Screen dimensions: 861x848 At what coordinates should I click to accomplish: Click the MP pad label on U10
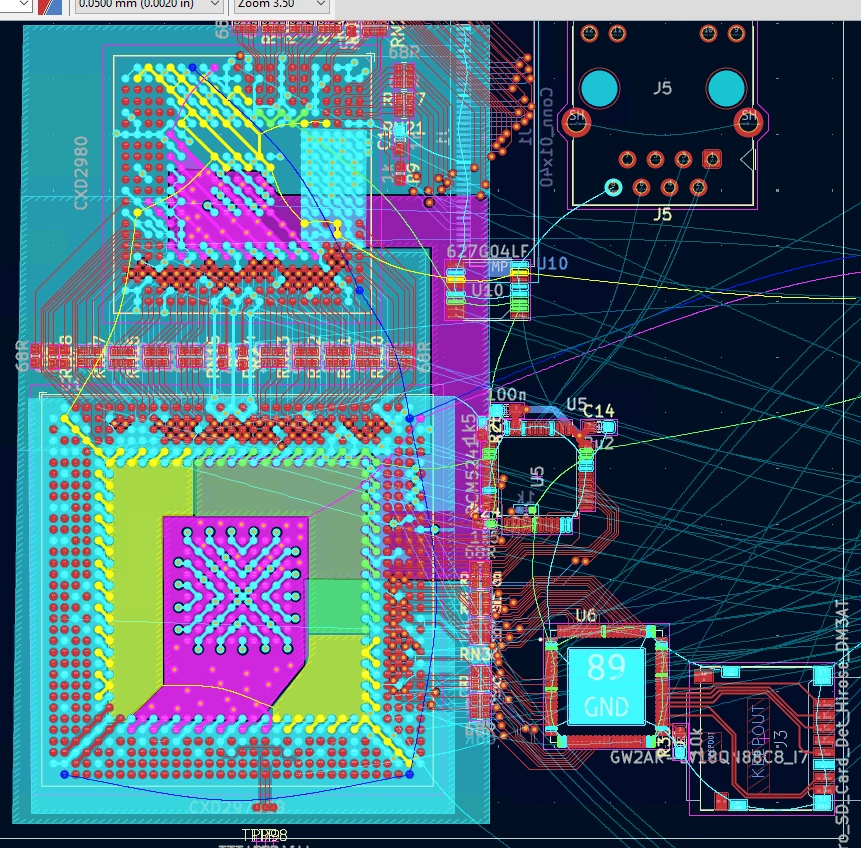coord(499,267)
